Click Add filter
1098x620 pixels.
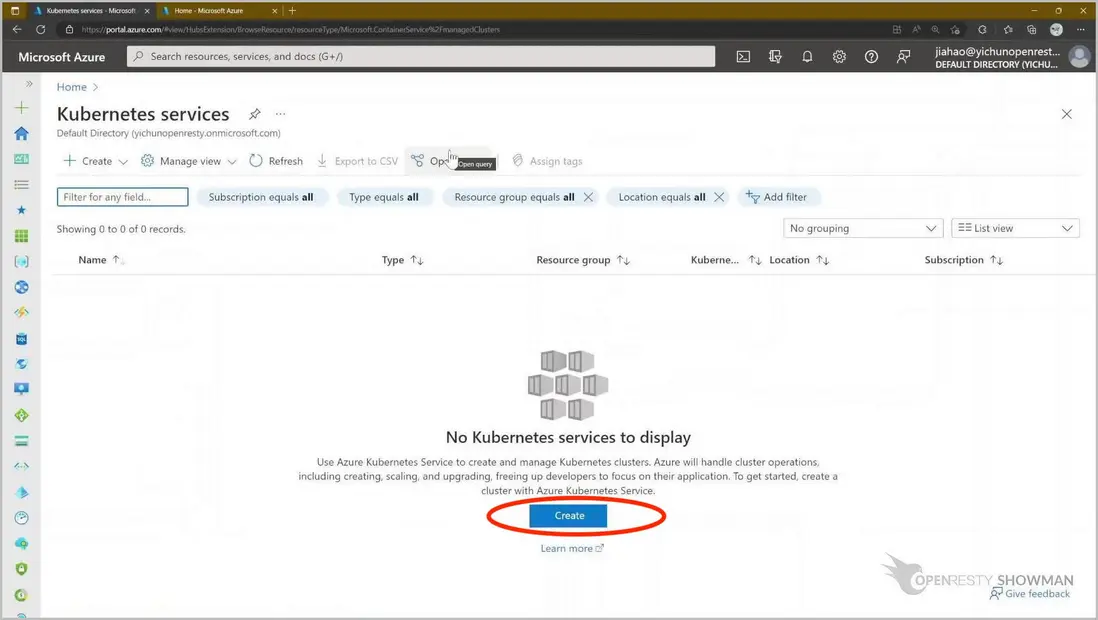point(777,197)
